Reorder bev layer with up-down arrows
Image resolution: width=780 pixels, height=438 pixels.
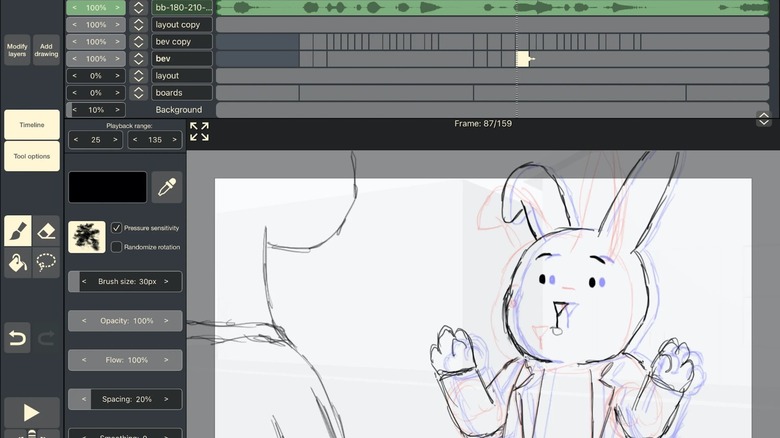(138, 59)
